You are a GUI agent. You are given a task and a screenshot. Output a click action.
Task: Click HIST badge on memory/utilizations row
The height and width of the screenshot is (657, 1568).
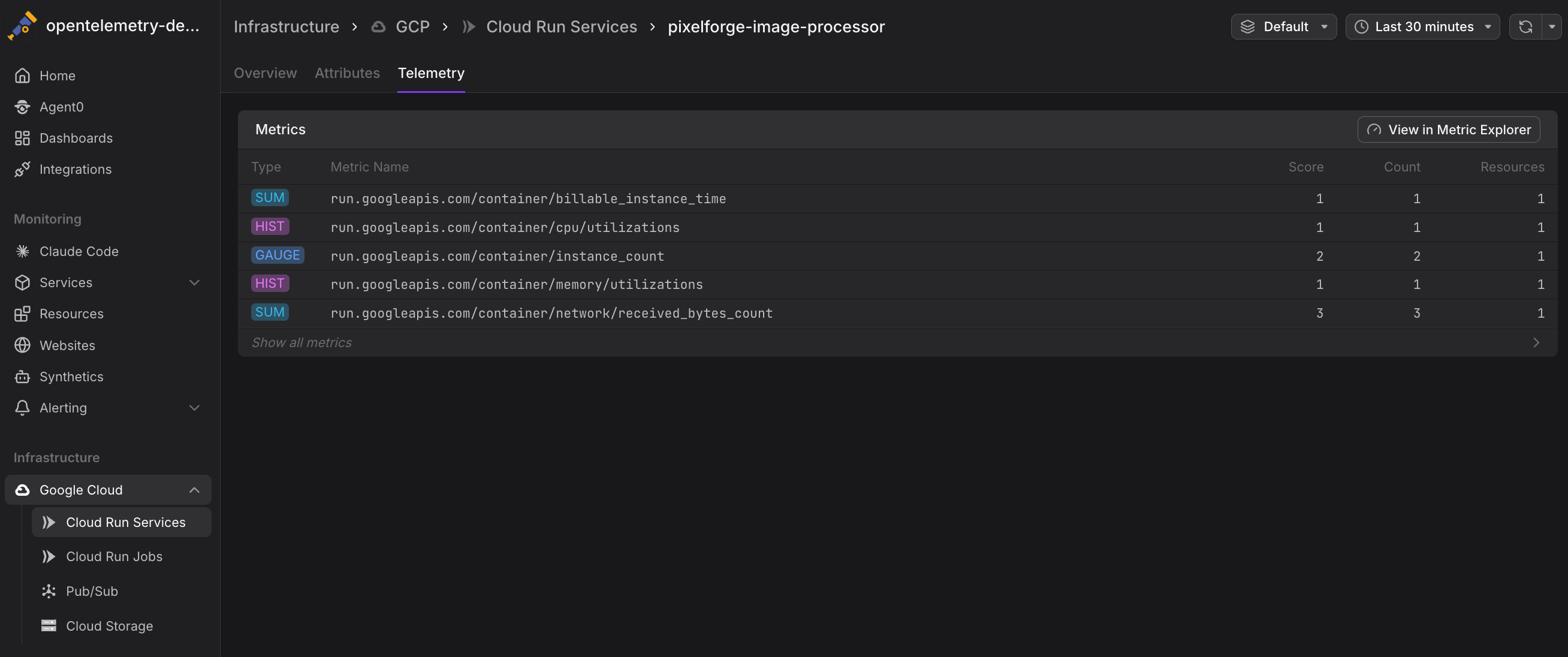[270, 284]
